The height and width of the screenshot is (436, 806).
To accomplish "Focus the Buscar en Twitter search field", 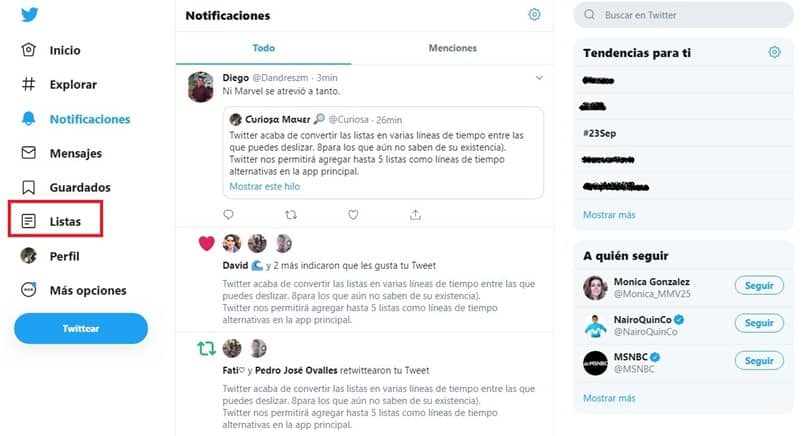I will pyautogui.click(x=684, y=15).
